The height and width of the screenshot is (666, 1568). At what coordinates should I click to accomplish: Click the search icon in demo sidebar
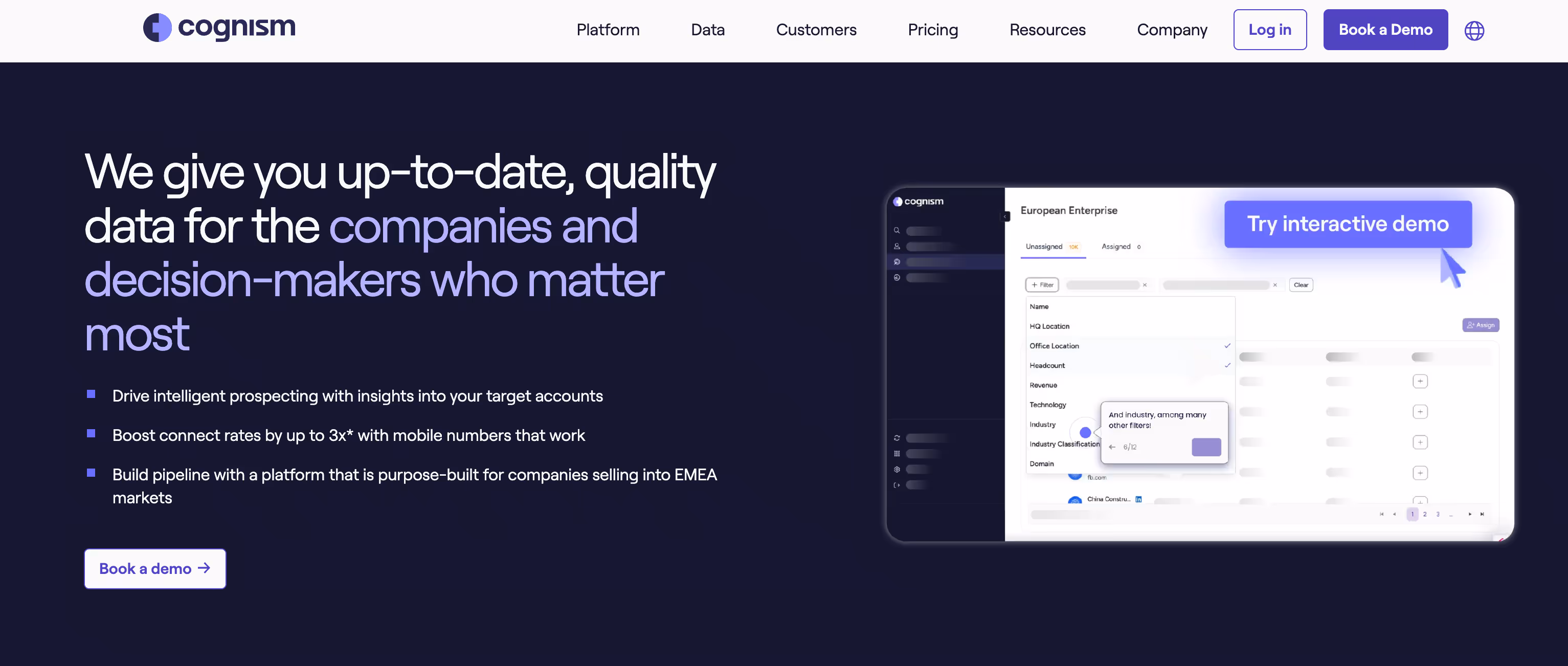point(897,231)
